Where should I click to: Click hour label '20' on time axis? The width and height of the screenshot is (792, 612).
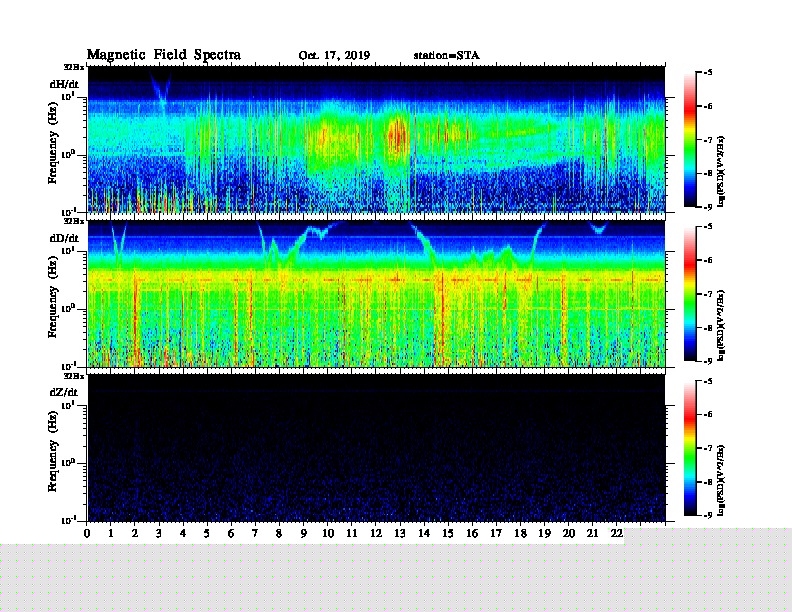pos(569,533)
